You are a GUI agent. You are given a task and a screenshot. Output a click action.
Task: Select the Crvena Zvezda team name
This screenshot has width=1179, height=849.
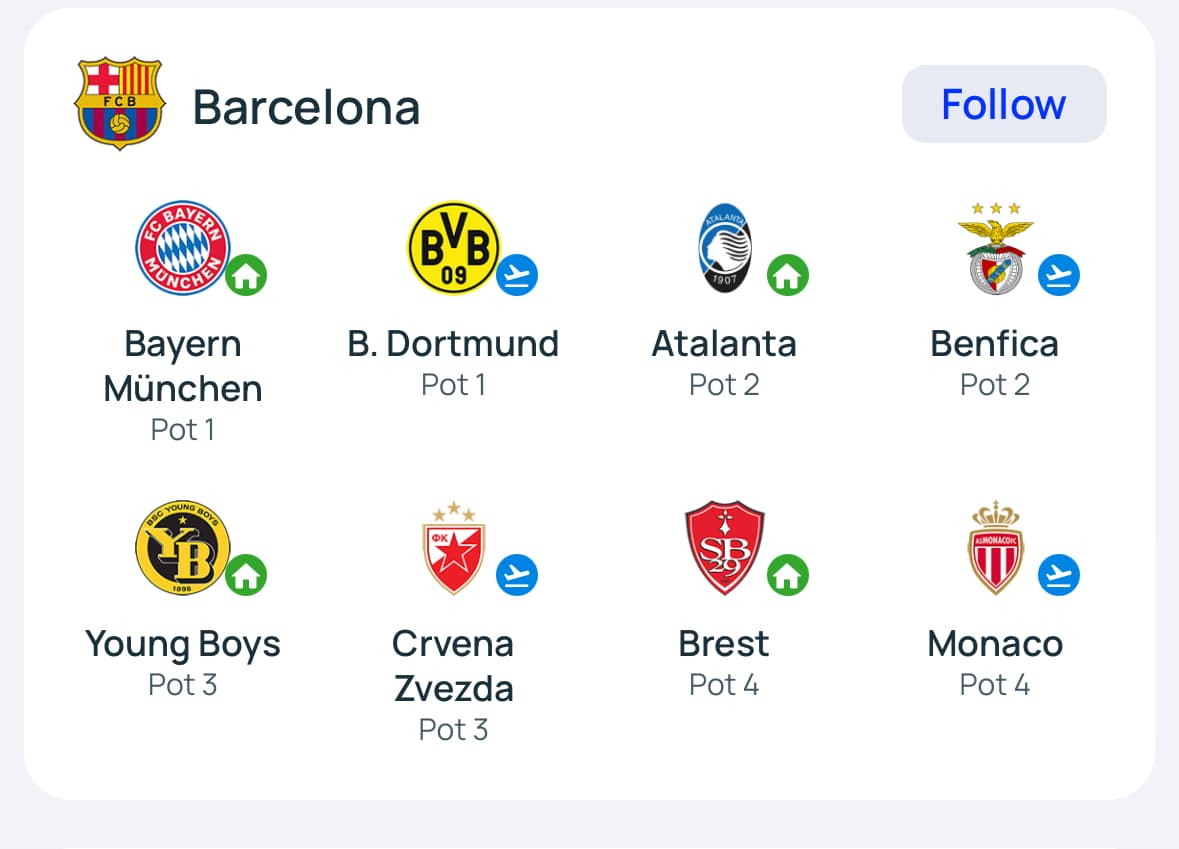point(453,666)
